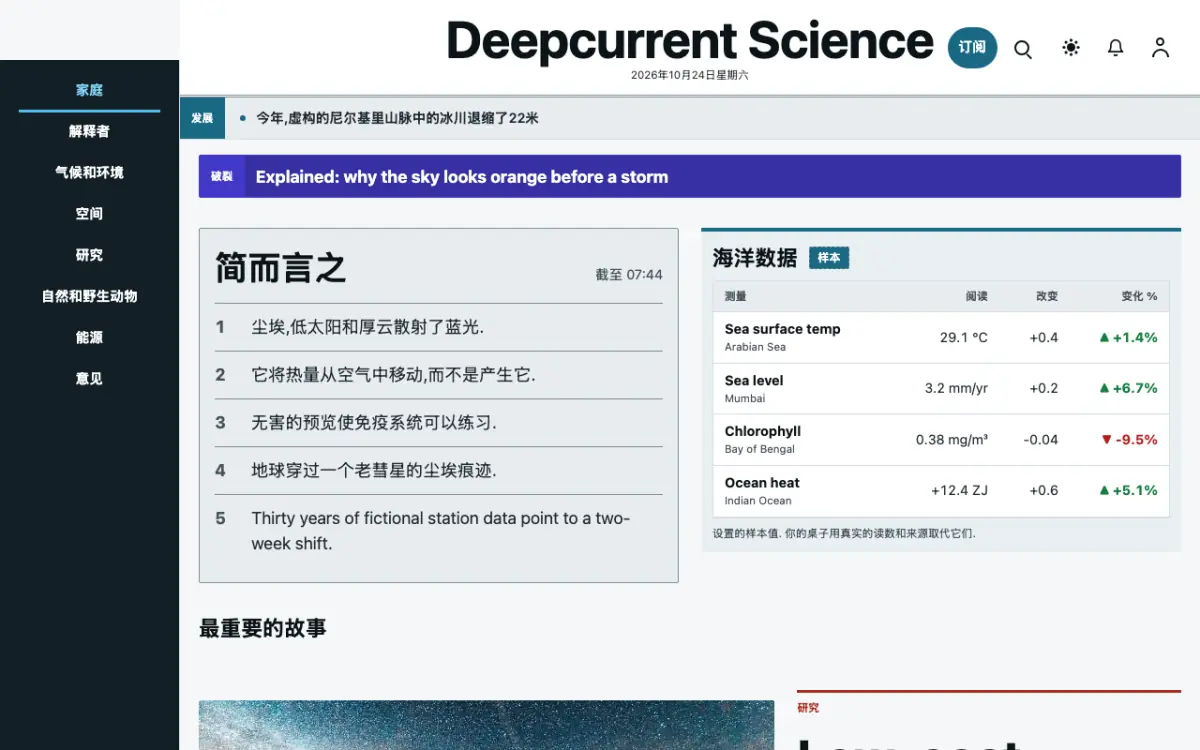This screenshot has width=1200, height=750.
Task: Click the sample values footnote under the table
Action: pos(844,533)
